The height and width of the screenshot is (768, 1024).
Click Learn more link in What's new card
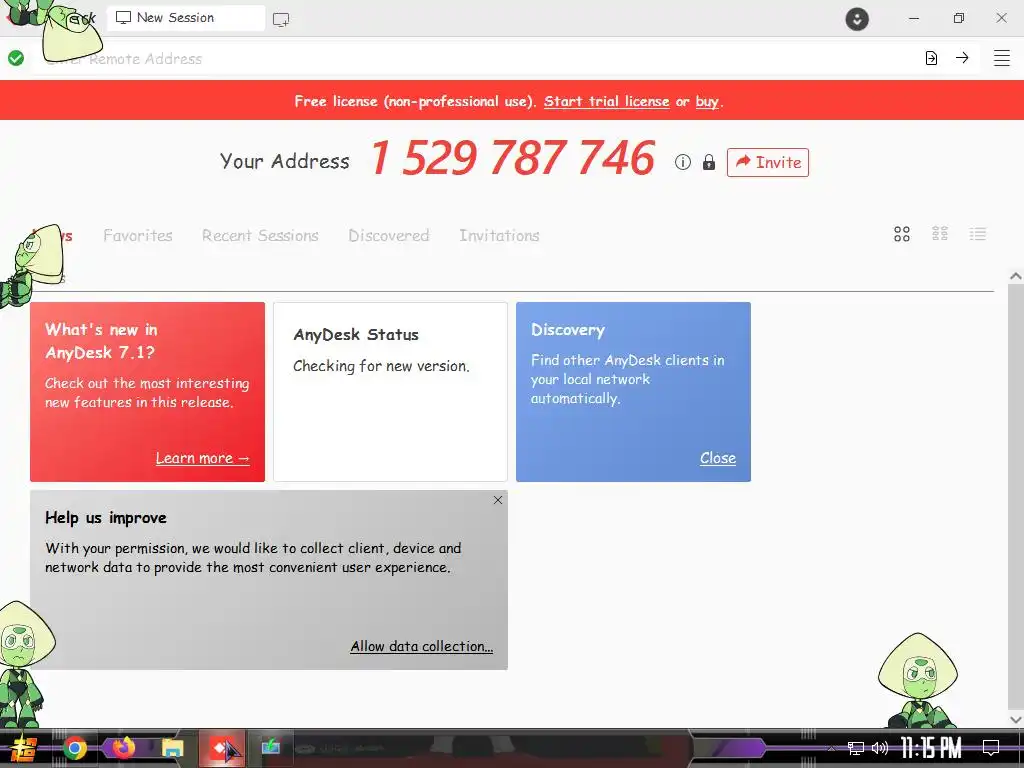point(202,458)
